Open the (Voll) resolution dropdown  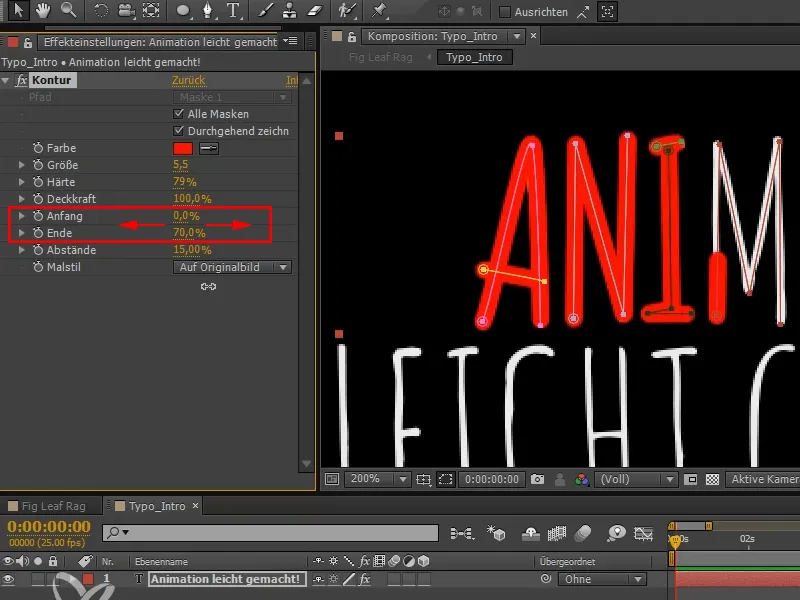636,479
